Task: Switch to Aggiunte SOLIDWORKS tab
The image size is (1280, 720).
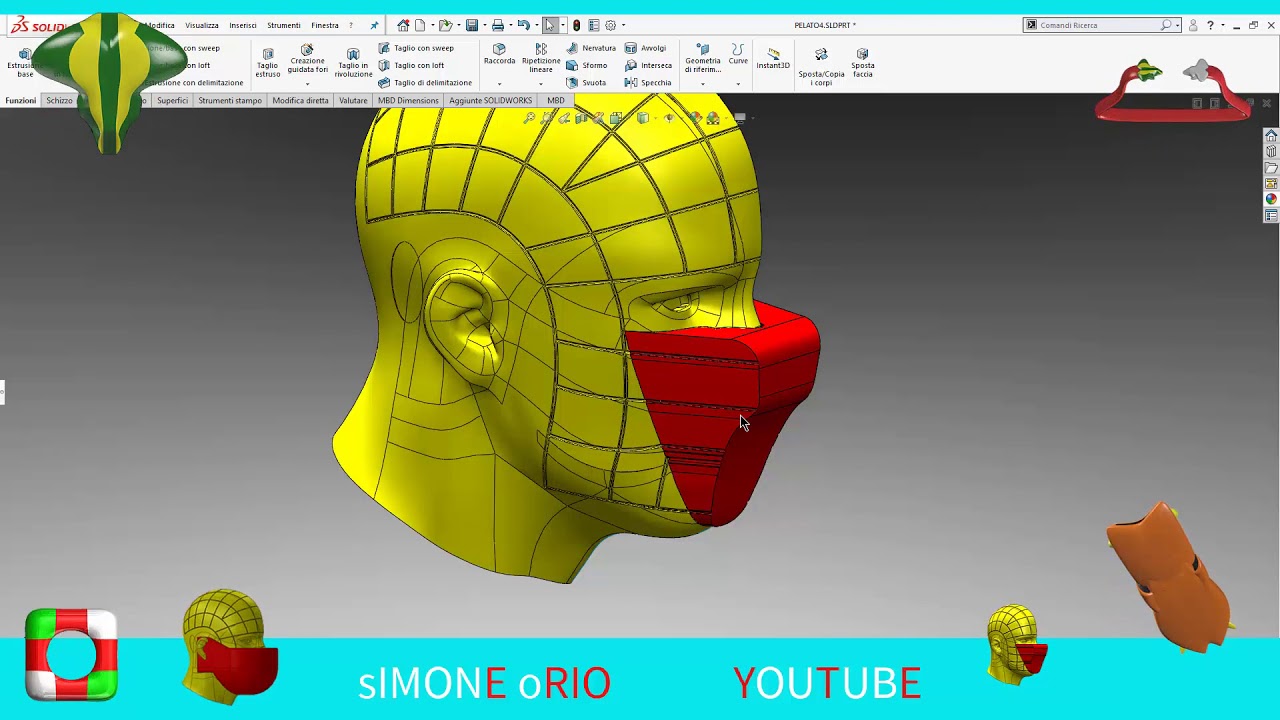Action: (490, 100)
